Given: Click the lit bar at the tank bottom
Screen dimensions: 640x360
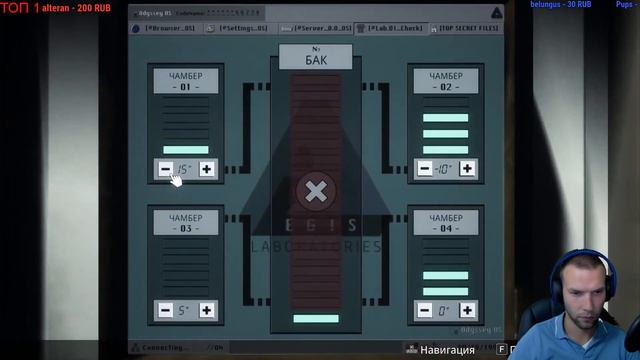Looking at the screenshot, I should click(x=316, y=318).
